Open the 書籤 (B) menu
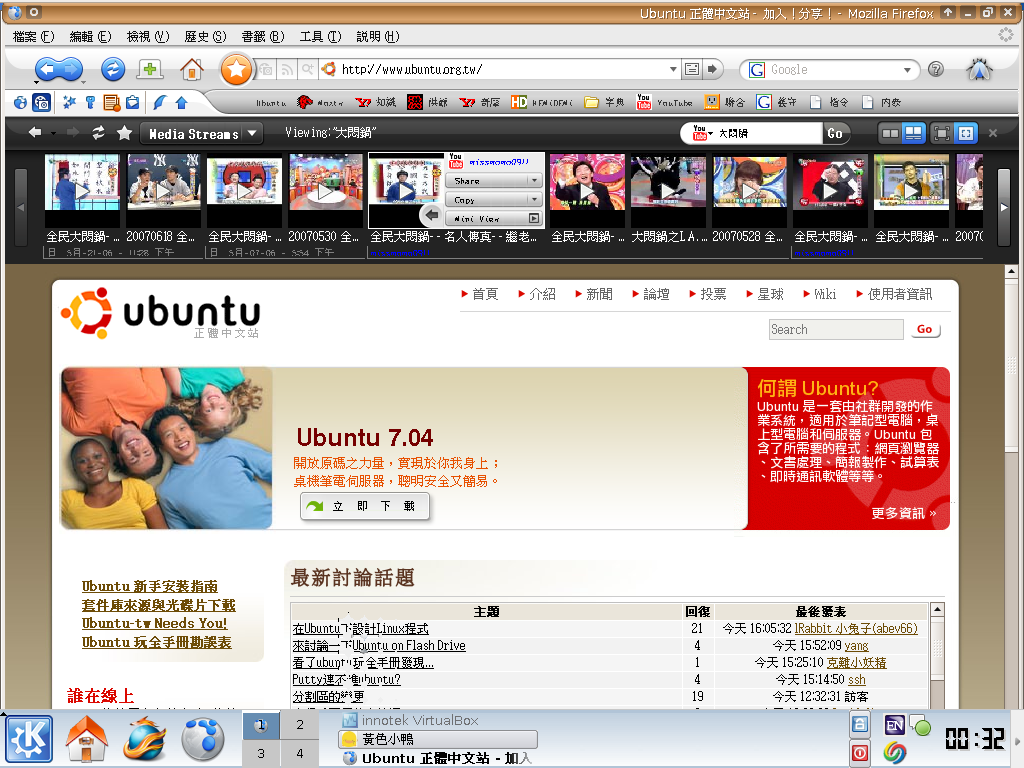 point(263,37)
